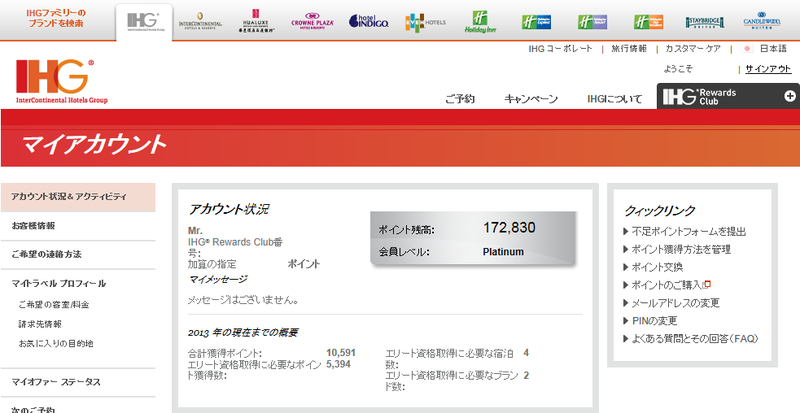Viewport: 800px width, 413px height.
Task: Open the IHG コーポレート link
Action: pos(561,49)
